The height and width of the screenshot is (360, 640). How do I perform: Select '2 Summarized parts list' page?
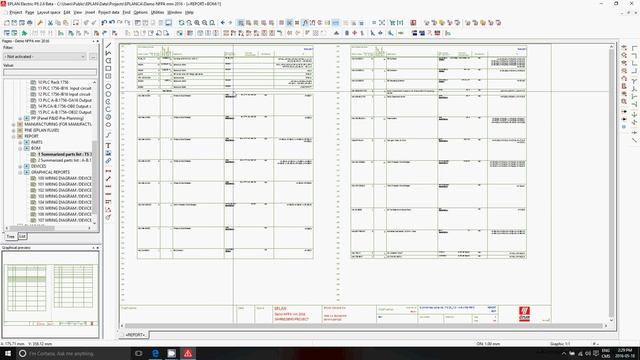coord(64,160)
